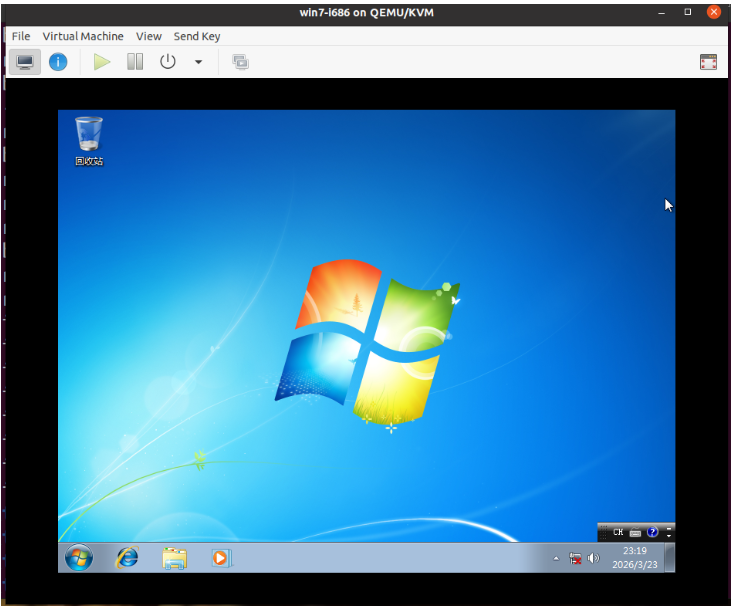Open the volume speaker tray icon
This screenshot has height=606, width=736.
593,558
